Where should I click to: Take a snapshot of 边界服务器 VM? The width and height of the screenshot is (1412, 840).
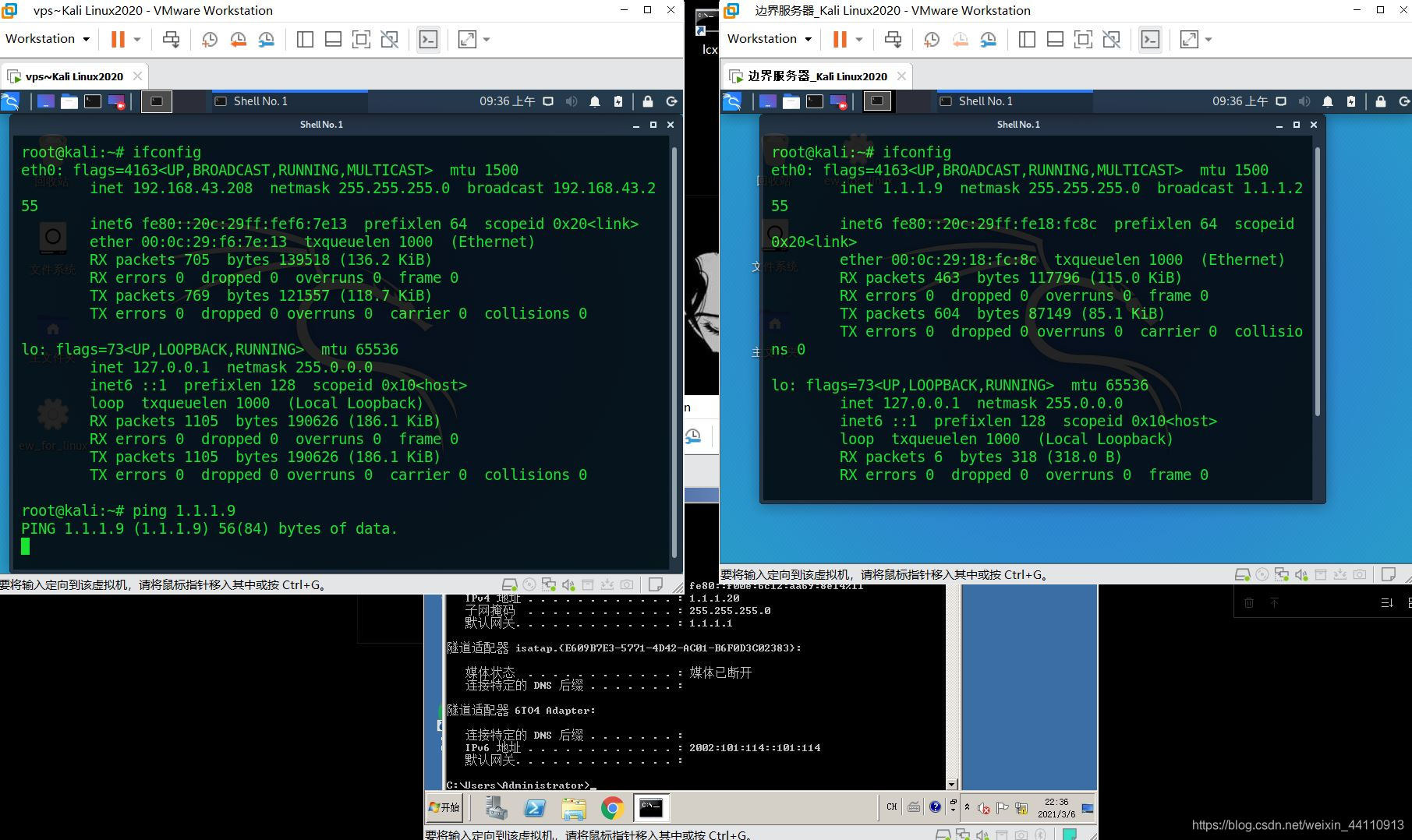pyautogui.click(x=931, y=39)
